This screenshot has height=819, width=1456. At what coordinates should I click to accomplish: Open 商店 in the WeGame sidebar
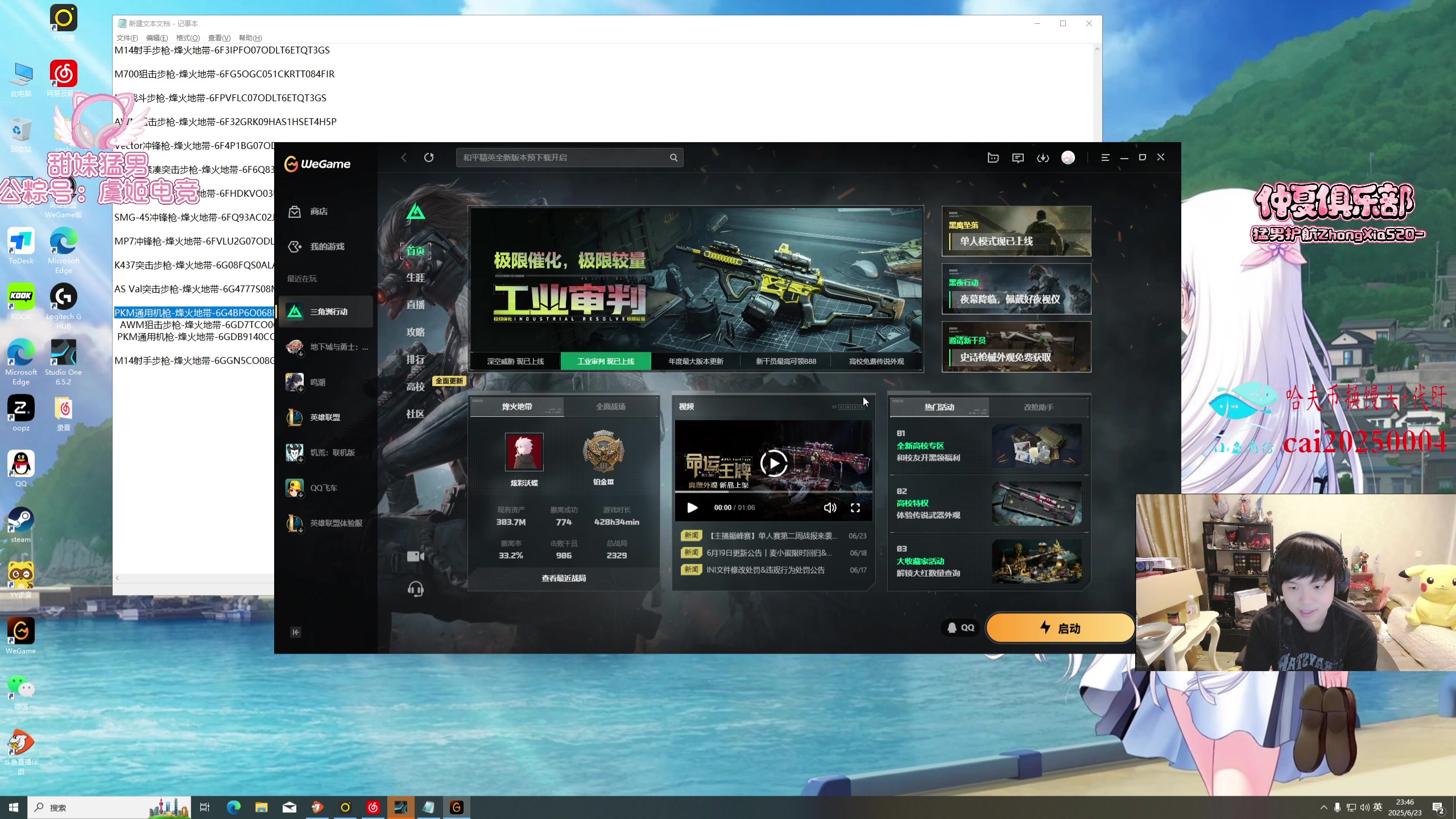(326, 212)
